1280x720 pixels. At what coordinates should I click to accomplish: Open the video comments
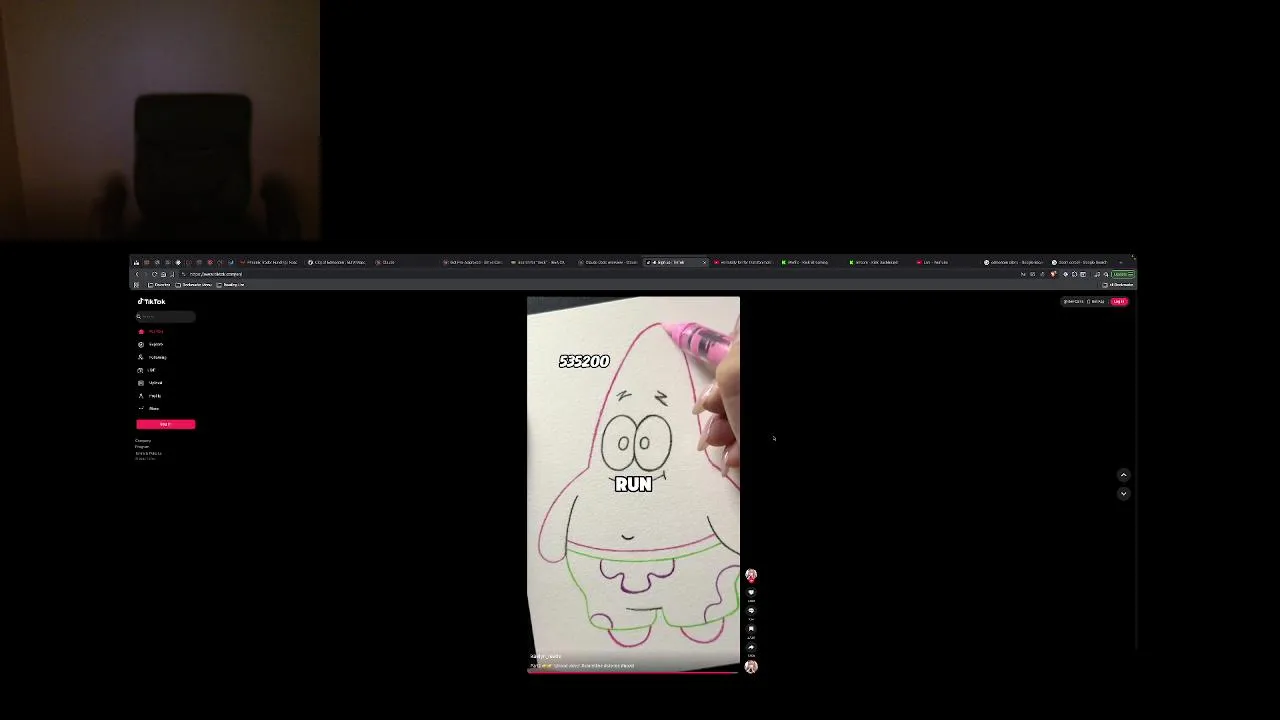(751, 610)
